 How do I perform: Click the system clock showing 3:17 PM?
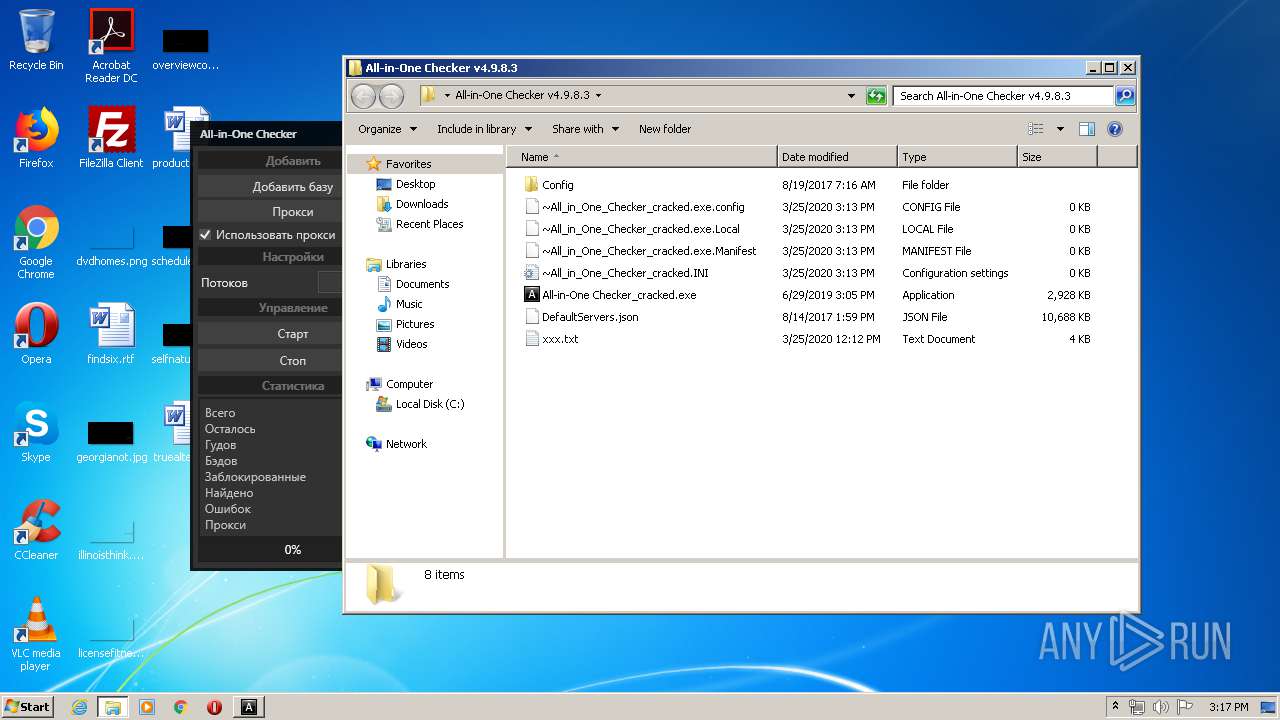(1228, 707)
